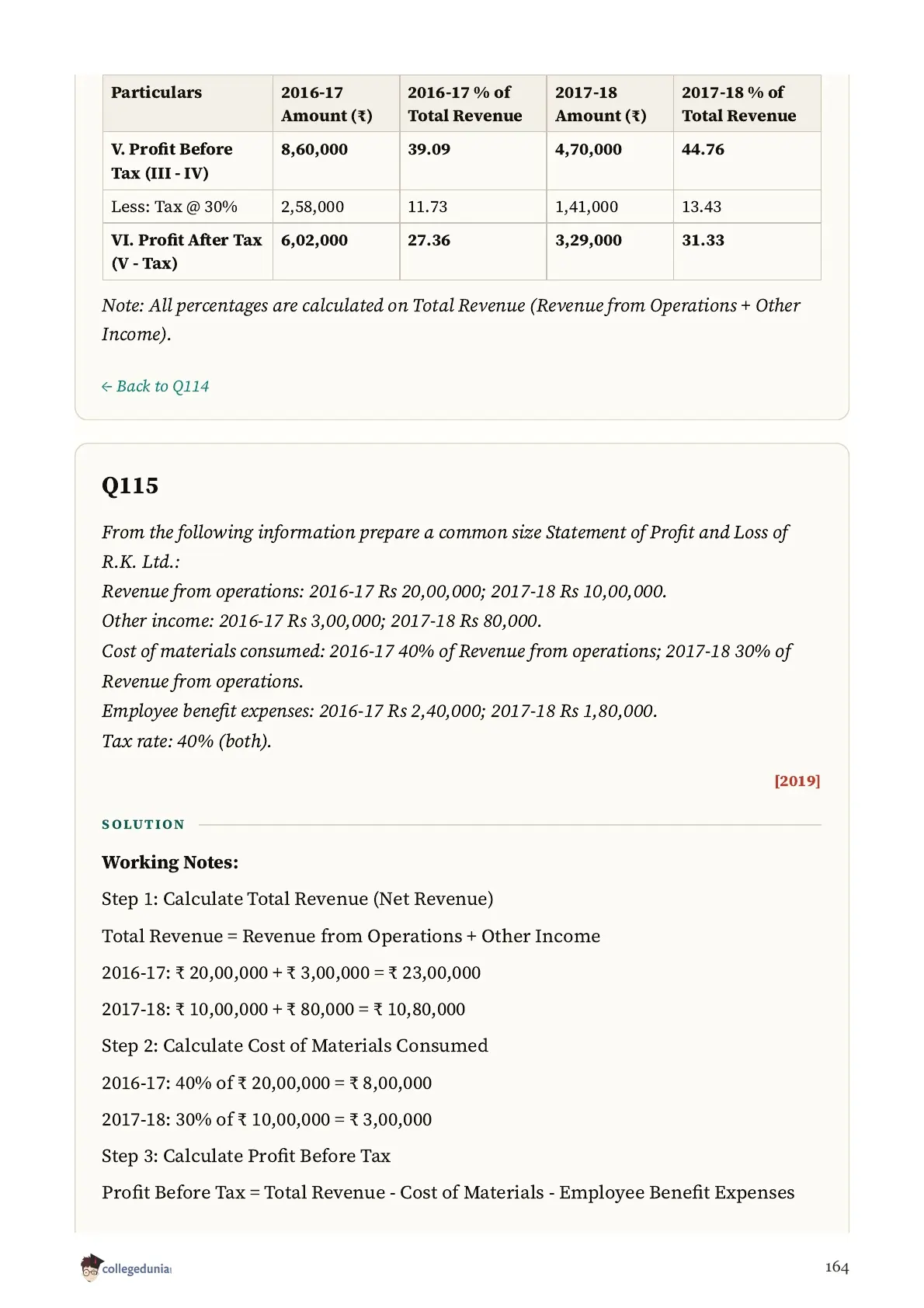The image size is (924, 1308).
Task: Click the Back to Q114 link
Action: click(x=155, y=386)
